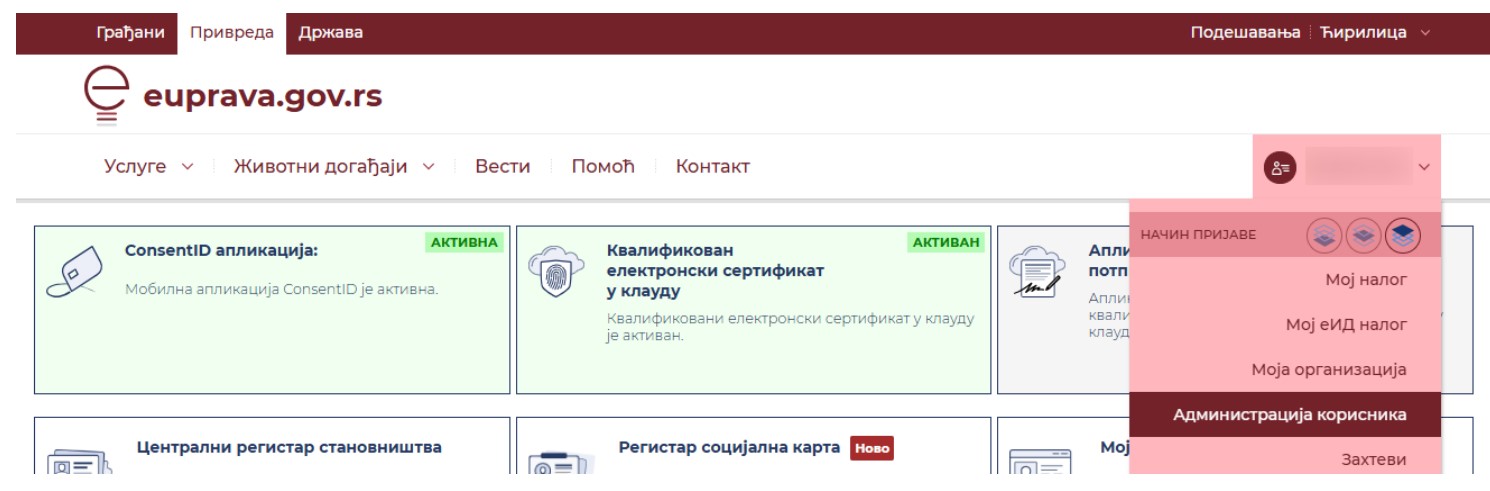Switch to the Грађани tab
Screen dimensions: 1490x491
click(x=130, y=33)
